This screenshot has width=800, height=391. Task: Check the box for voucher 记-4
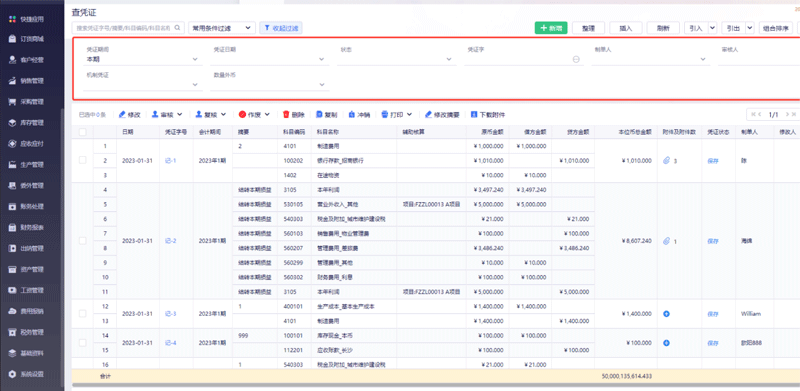click(83, 343)
